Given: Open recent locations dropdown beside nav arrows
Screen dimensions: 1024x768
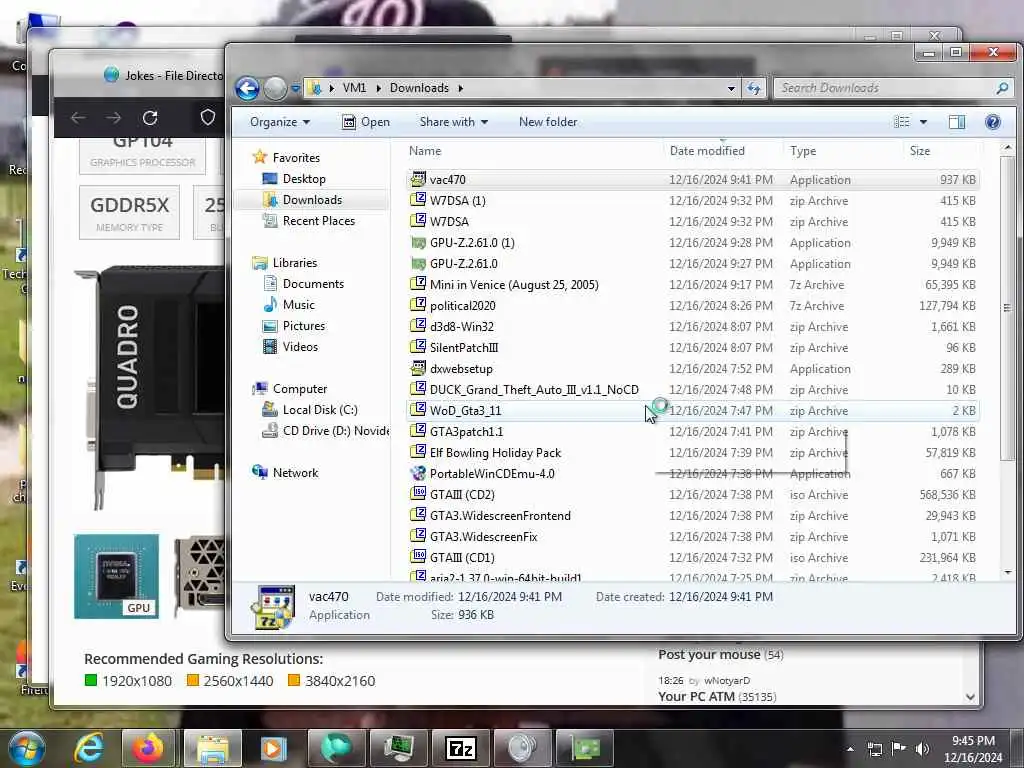Looking at the screenshot, I should point(296,88).
